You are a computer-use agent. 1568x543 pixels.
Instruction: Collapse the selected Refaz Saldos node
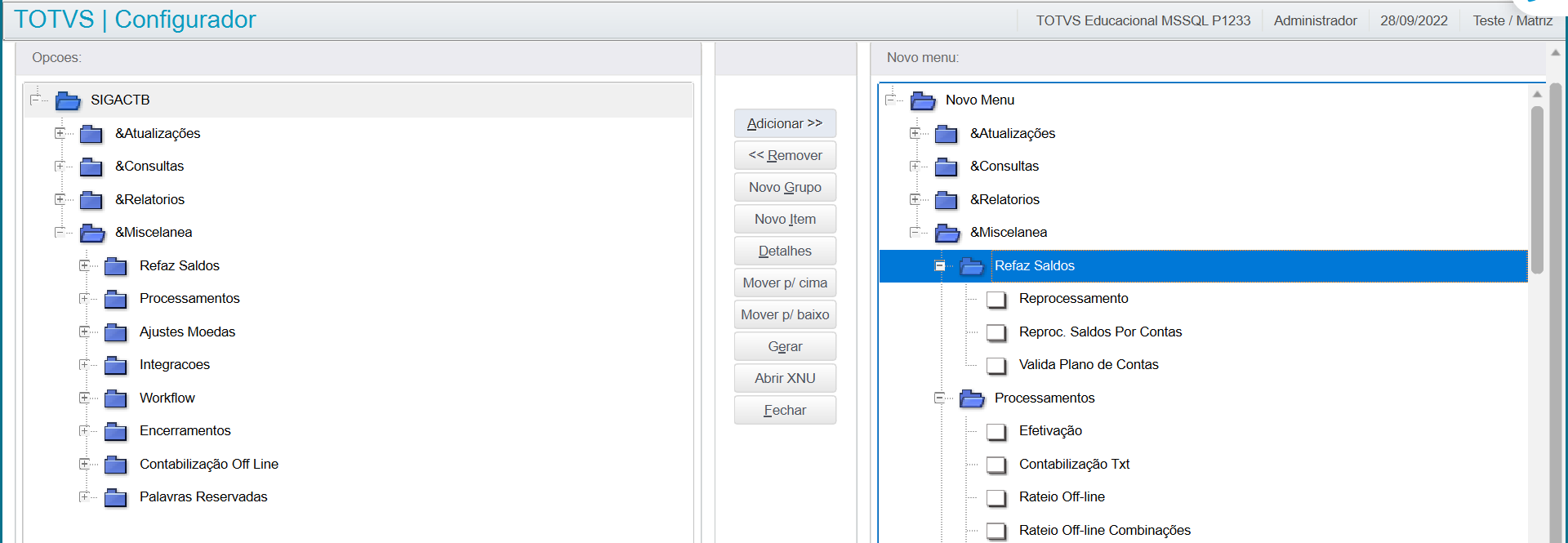tap(940, 265)
